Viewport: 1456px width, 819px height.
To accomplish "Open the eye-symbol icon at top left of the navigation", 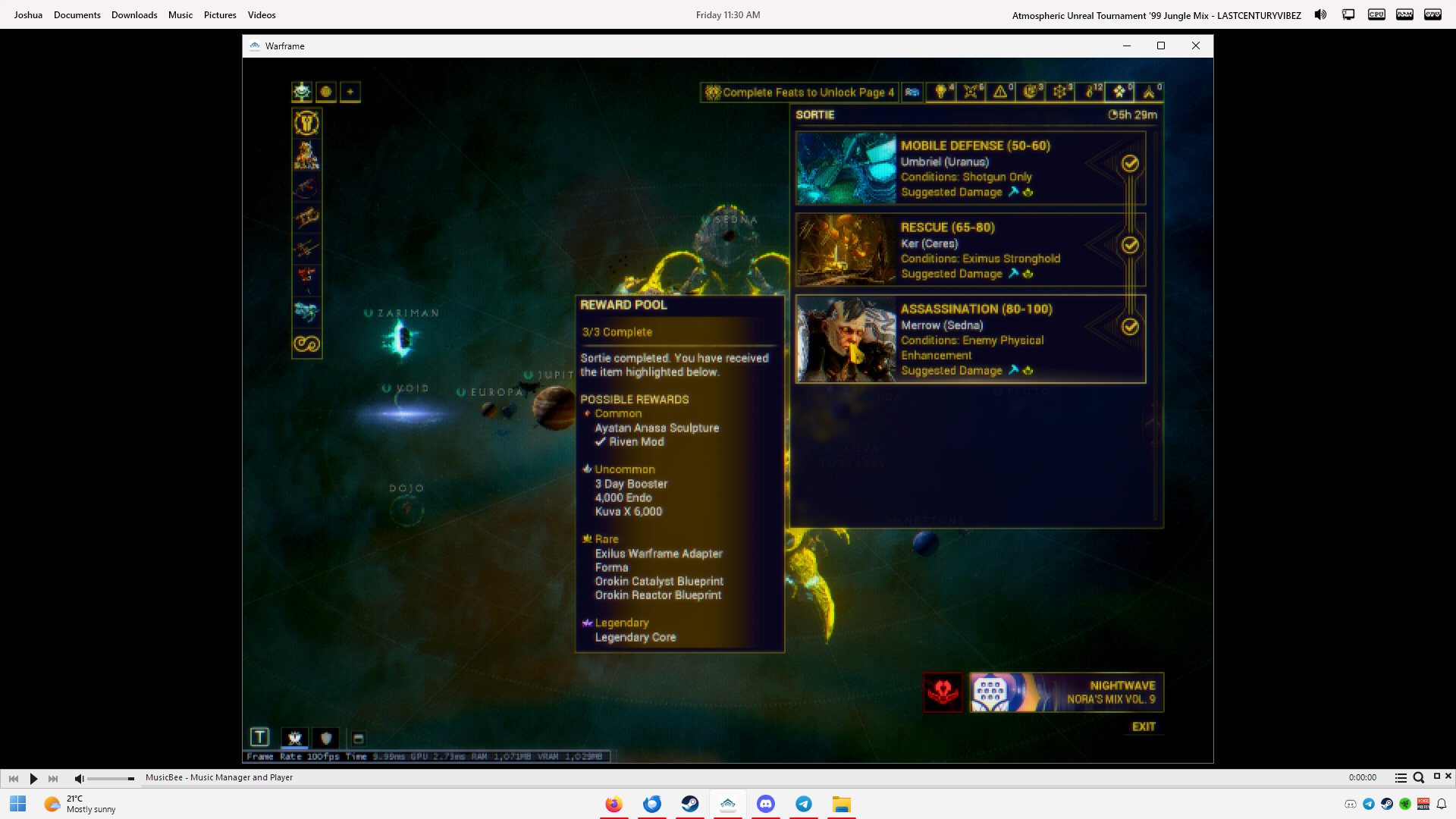I will (302, 92).
